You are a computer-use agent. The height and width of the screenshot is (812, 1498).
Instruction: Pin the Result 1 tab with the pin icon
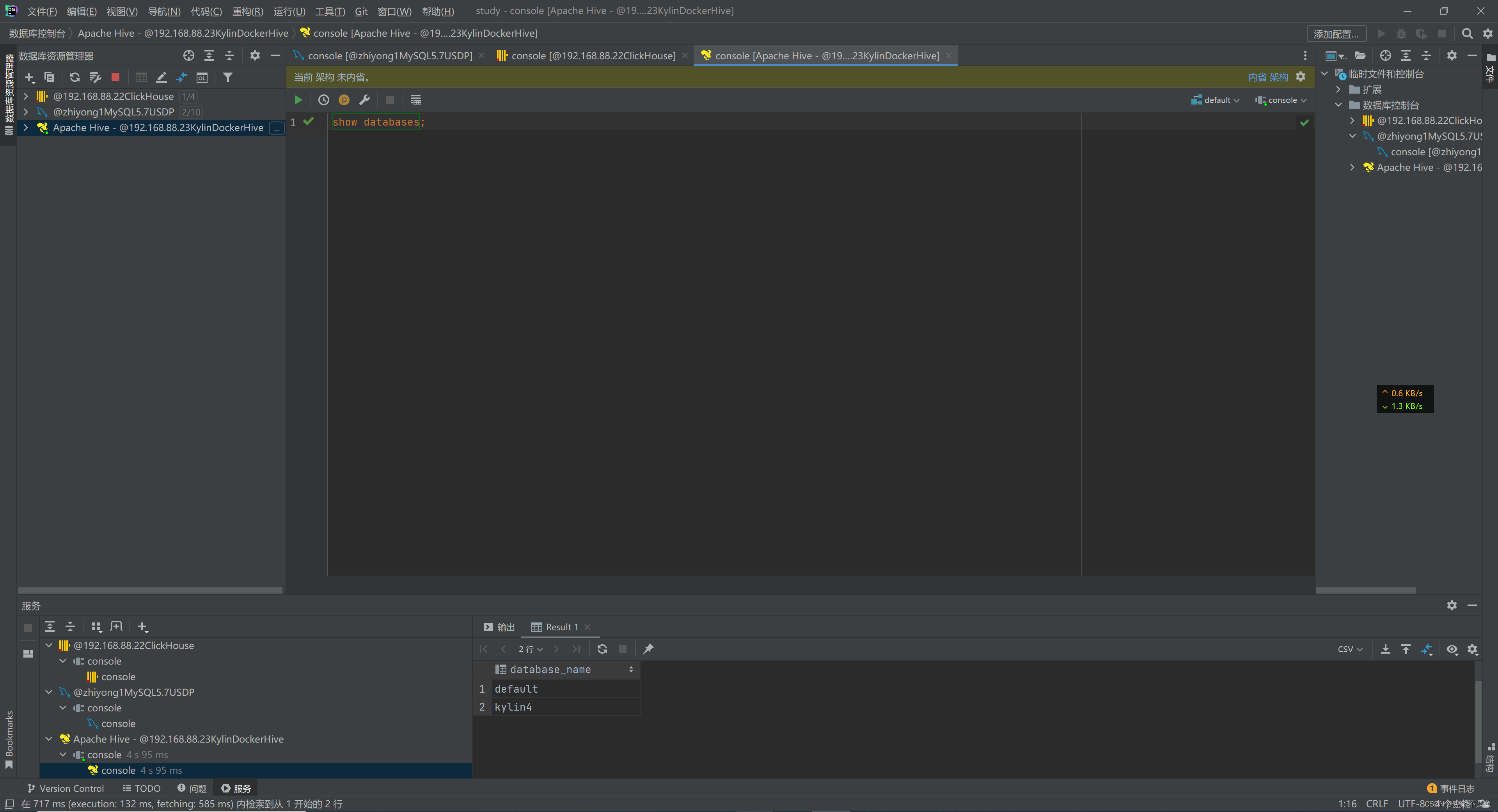click(648, 649)
